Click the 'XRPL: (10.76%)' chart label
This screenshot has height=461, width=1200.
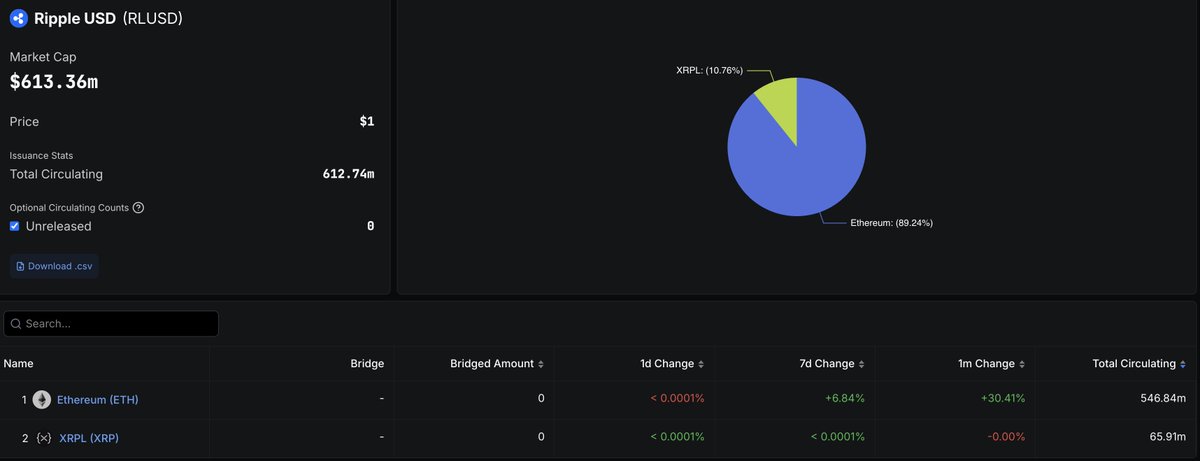[x=710, y=71]
